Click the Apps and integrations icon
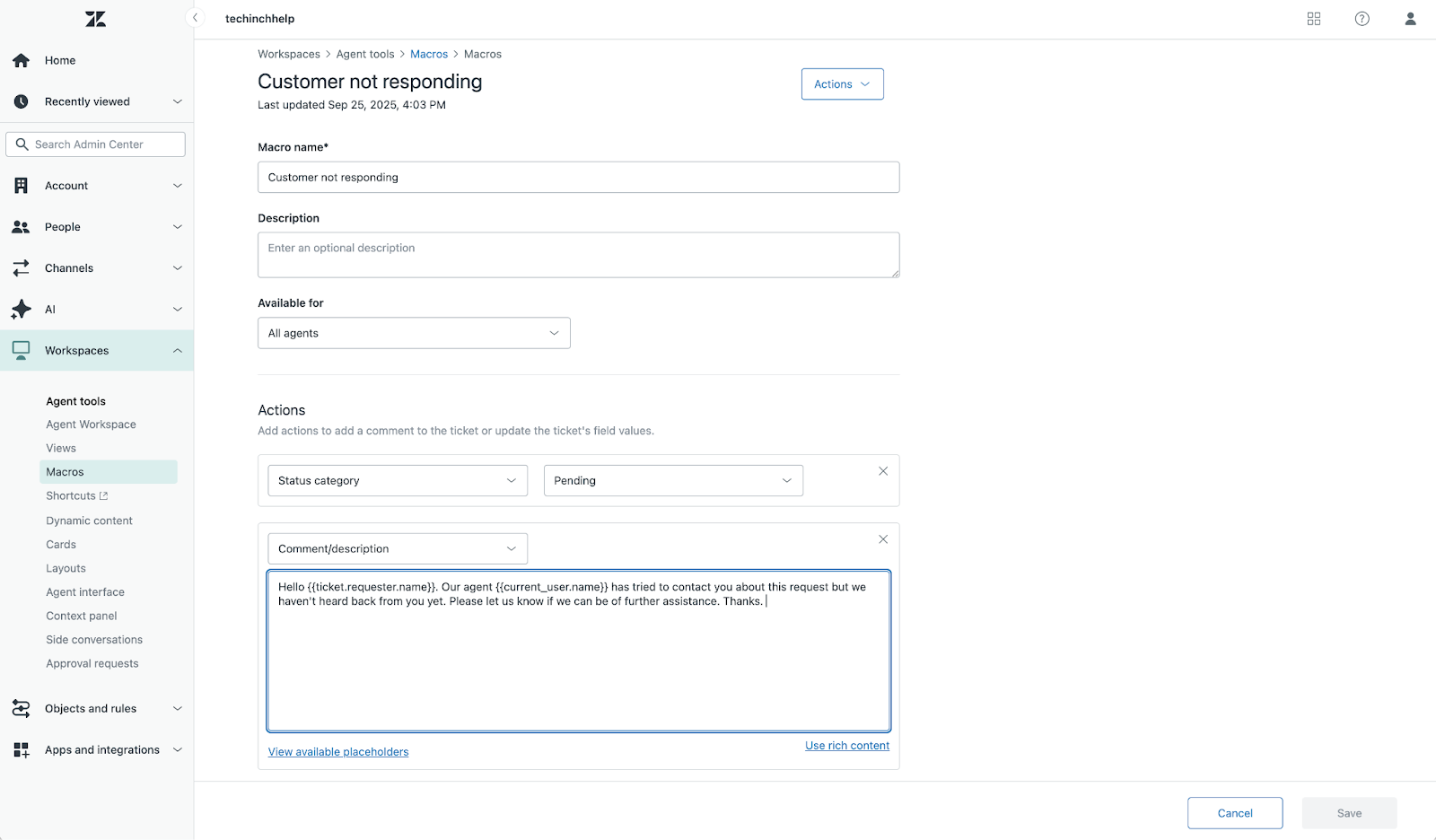 [22, 749]
